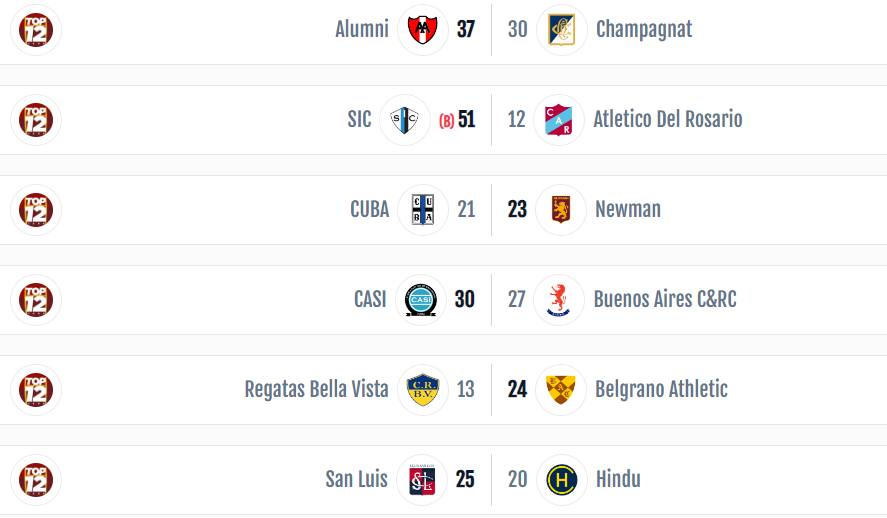Viewport: 887px width, 518px height.
Task: Click the Regatas Bella Vista C.R.B.V. shield
Action: 423,389
